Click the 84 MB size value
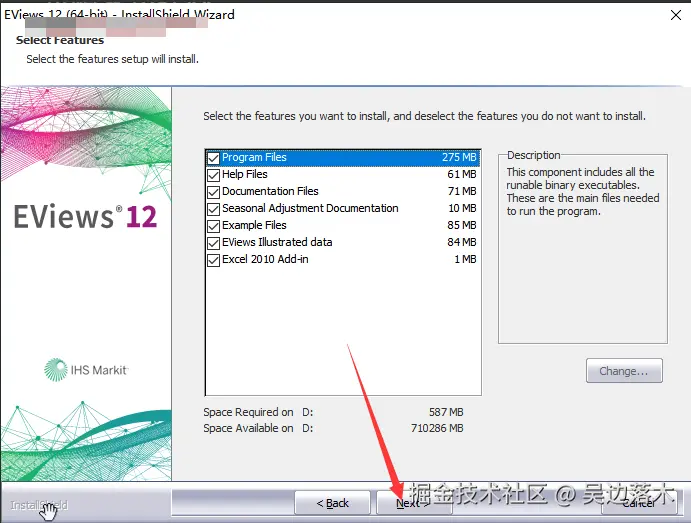This screenshot has height=523, width=691. pos(462,242)
